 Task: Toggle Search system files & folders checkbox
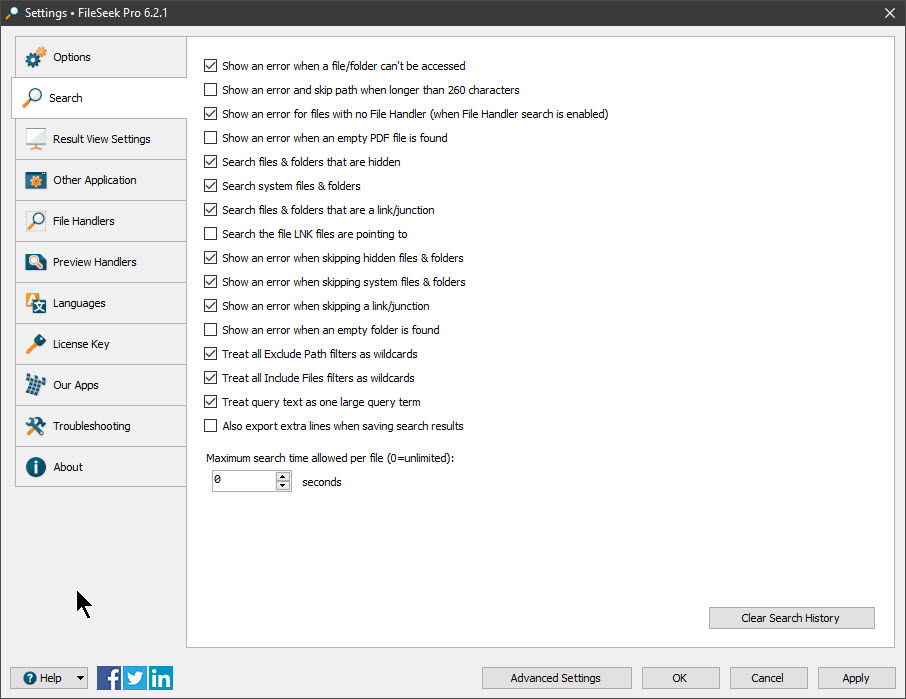pos(210,186)
